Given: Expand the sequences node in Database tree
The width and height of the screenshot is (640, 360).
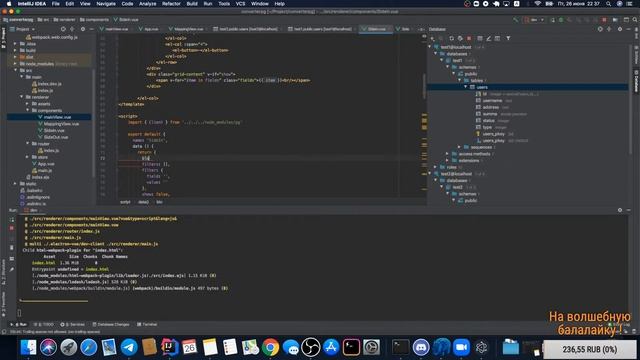Looking at the screenshot, I should pyautogui.click(x=459, y=147).
